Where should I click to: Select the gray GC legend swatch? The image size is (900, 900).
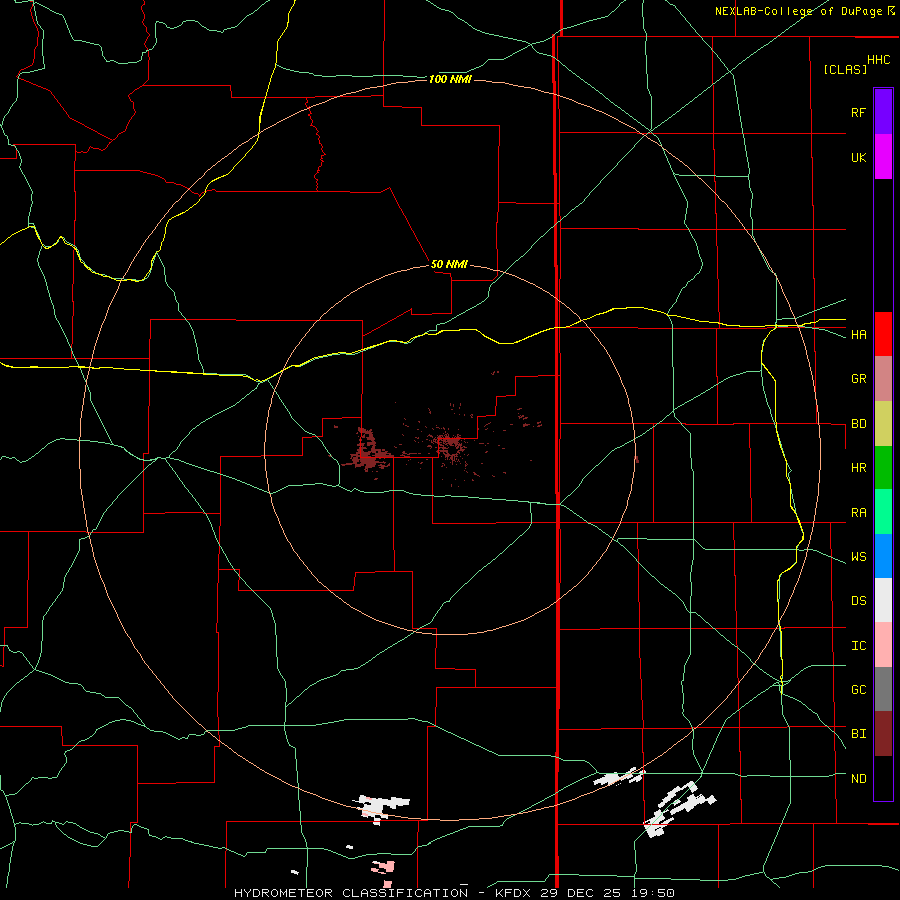883,689
